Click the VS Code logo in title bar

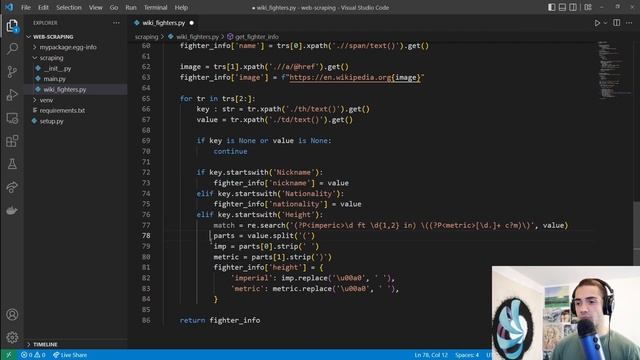pos(9,7)
